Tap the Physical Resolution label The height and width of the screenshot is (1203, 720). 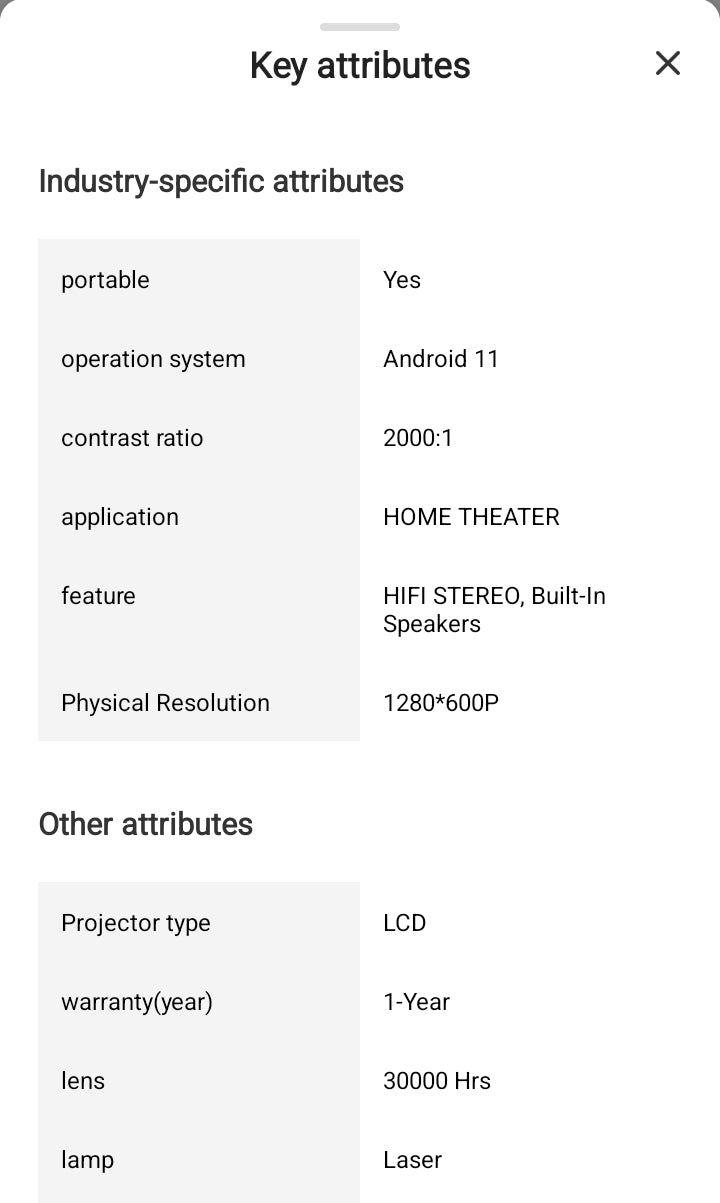click(x=165, y=703)
